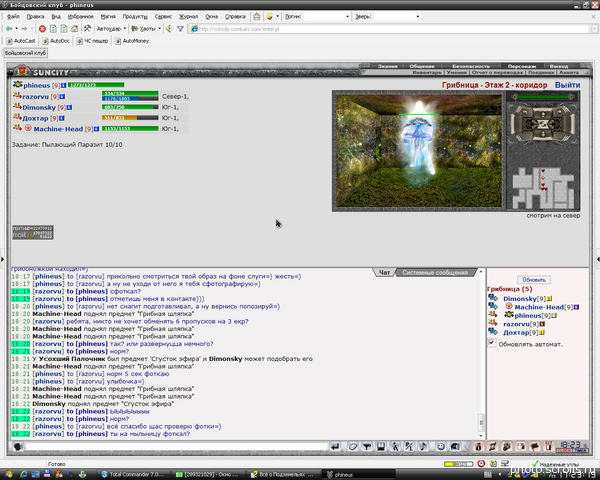The width and height of the screenshot is (600, 480).
Task: Click the Windows Start orb
Action: pyautogui.click(x=8, y=474)
